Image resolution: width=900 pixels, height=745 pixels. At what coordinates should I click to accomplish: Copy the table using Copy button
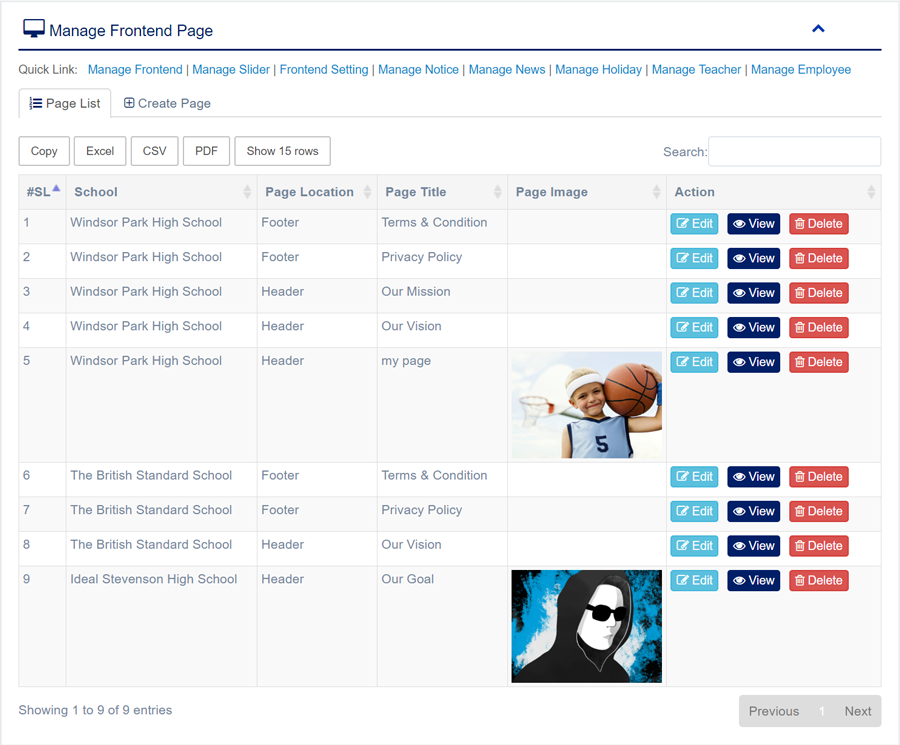tap(44, 151)
